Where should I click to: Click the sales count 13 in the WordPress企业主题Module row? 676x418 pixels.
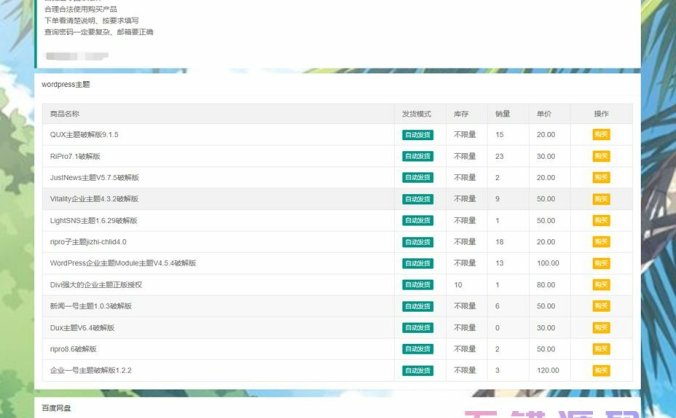[499, 263]
